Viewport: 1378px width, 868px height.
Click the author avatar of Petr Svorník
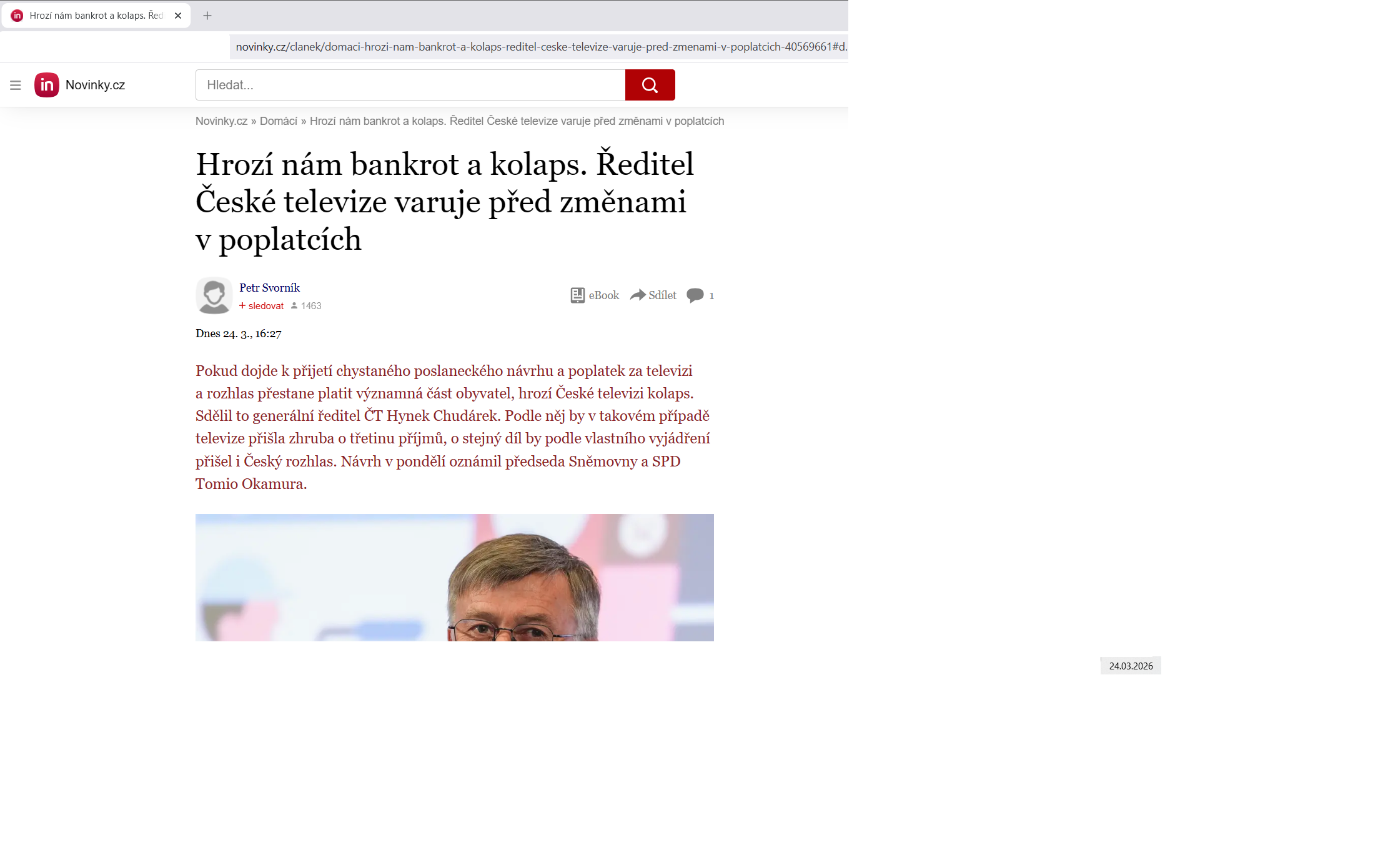pos(214,295)
